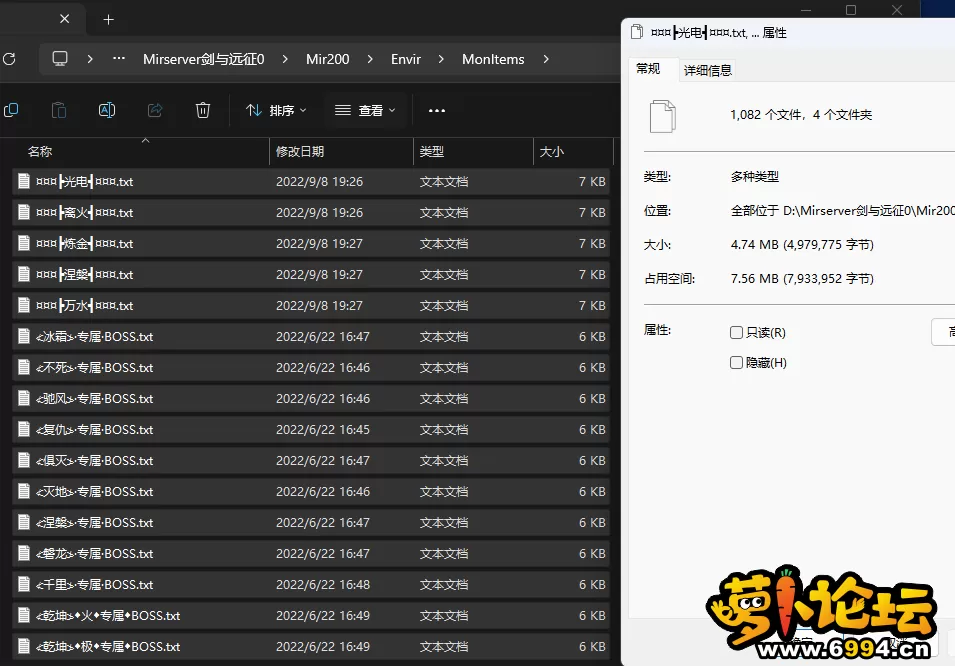Select 驰风 专属 BOSS.txt file
The image size is (955, 666).
(311, 398)
